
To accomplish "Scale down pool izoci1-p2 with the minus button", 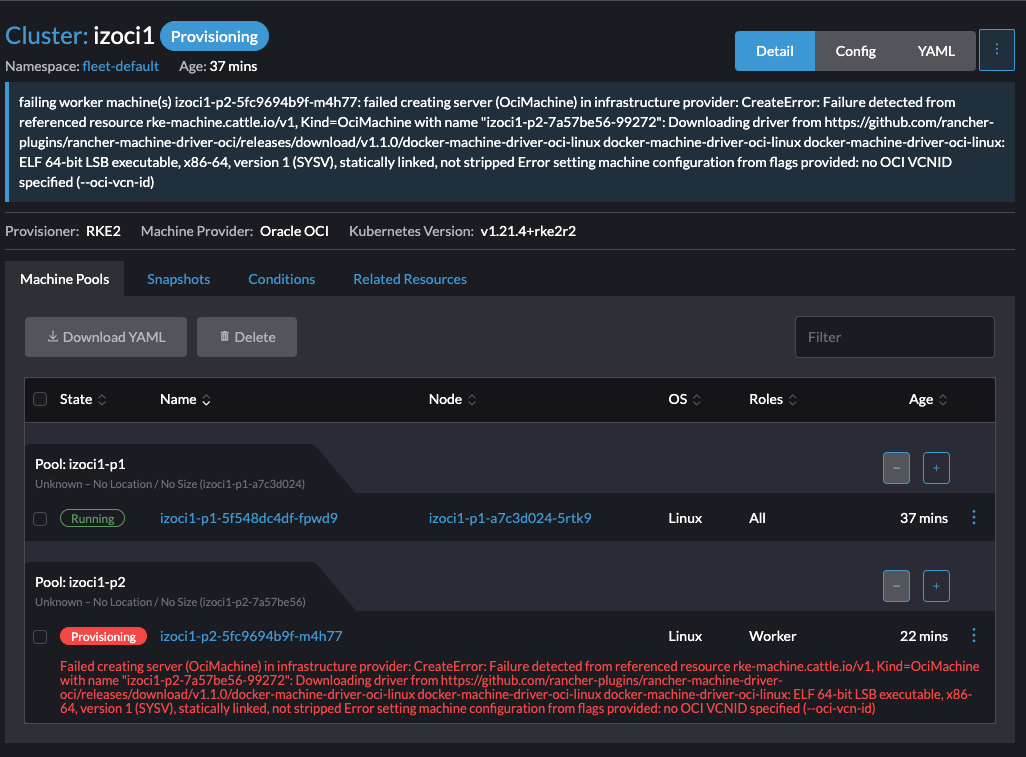I will [896, 586].
